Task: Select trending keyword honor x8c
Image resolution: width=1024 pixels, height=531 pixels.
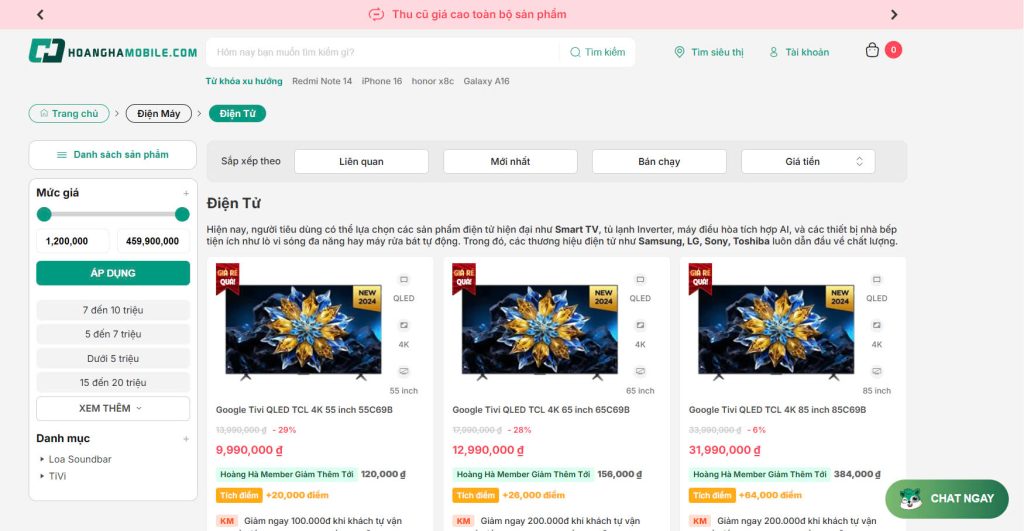Action: pyautogui.click(x=432, y=81)
